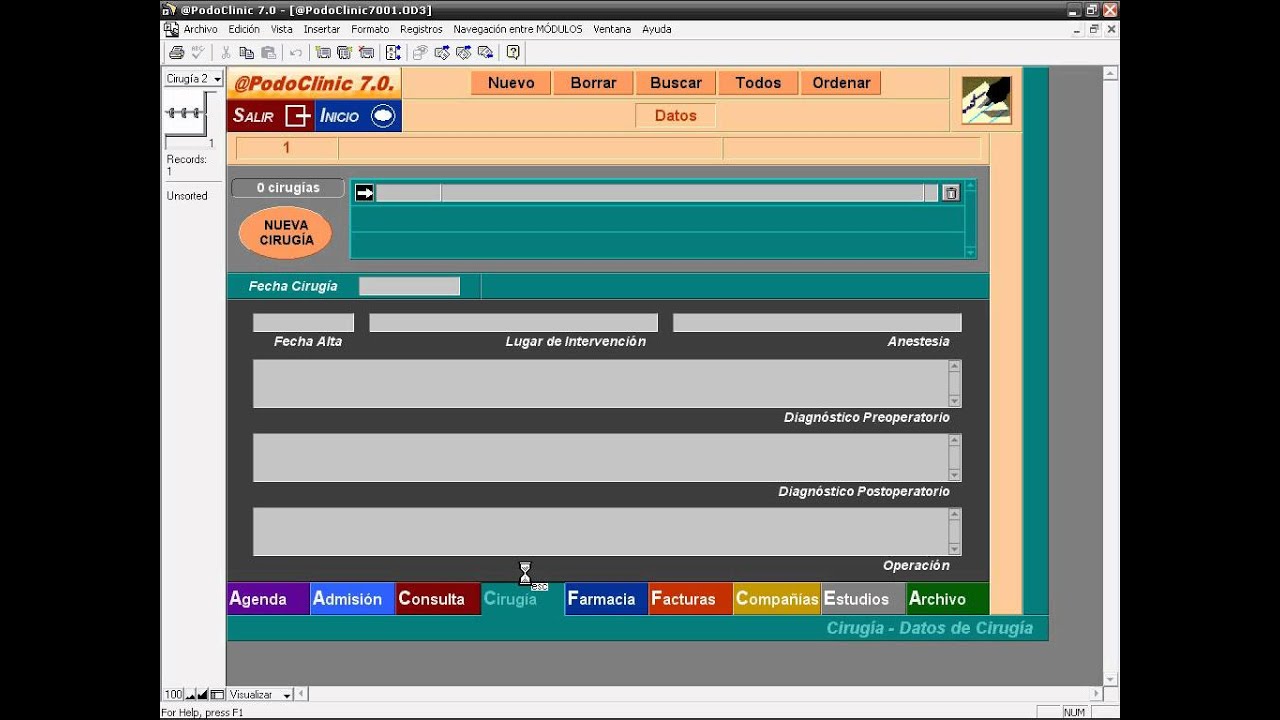This screenshot has width=1280, height=720.
Task: Click the last blue-arrow record toolbar icon
Action: [486, 53]
